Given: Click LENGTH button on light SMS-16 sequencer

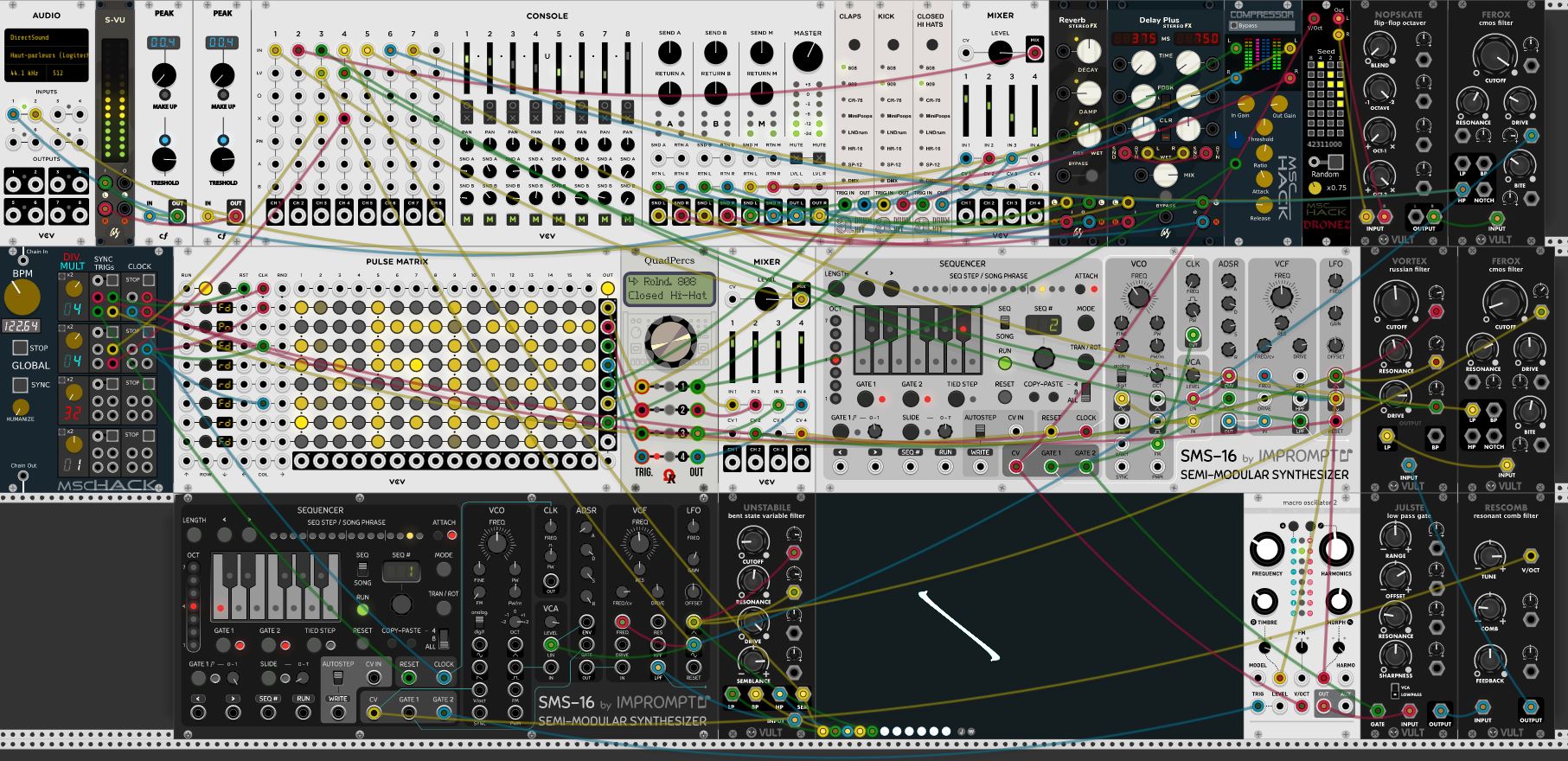Looking at the screenshot, I should (836, 289).
